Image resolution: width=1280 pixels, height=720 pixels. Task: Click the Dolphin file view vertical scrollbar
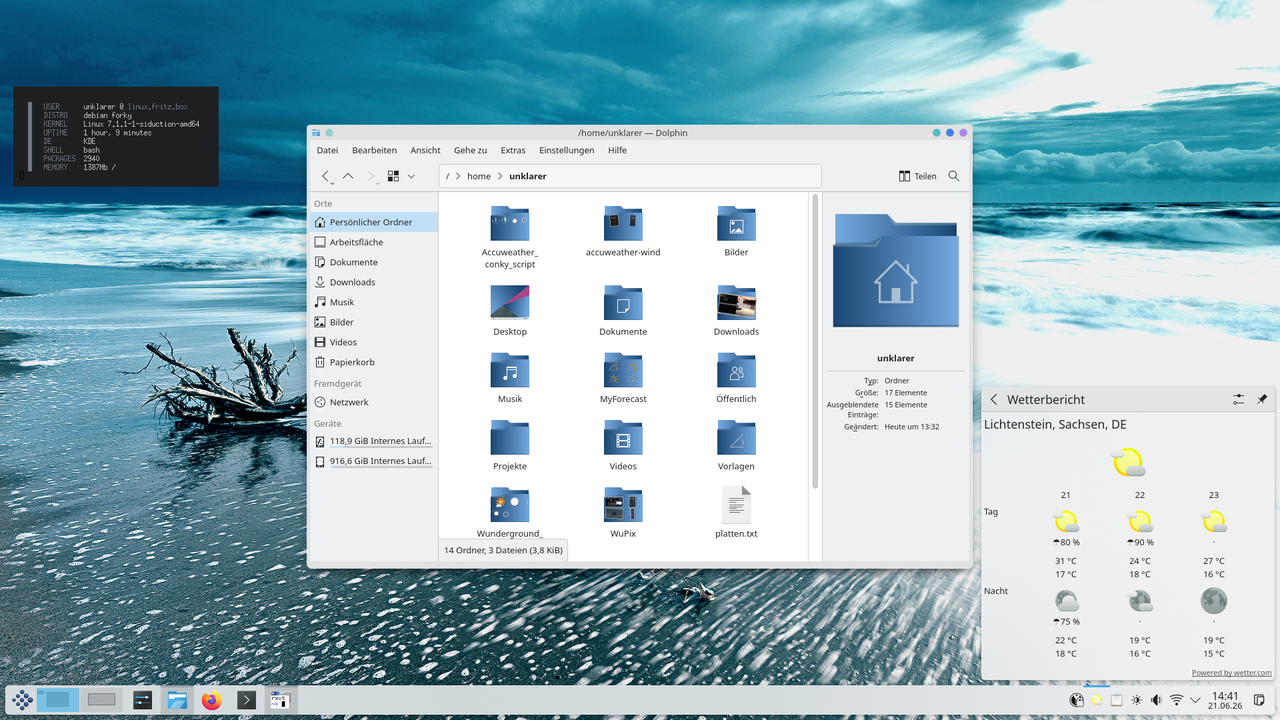tap(815, 341)
